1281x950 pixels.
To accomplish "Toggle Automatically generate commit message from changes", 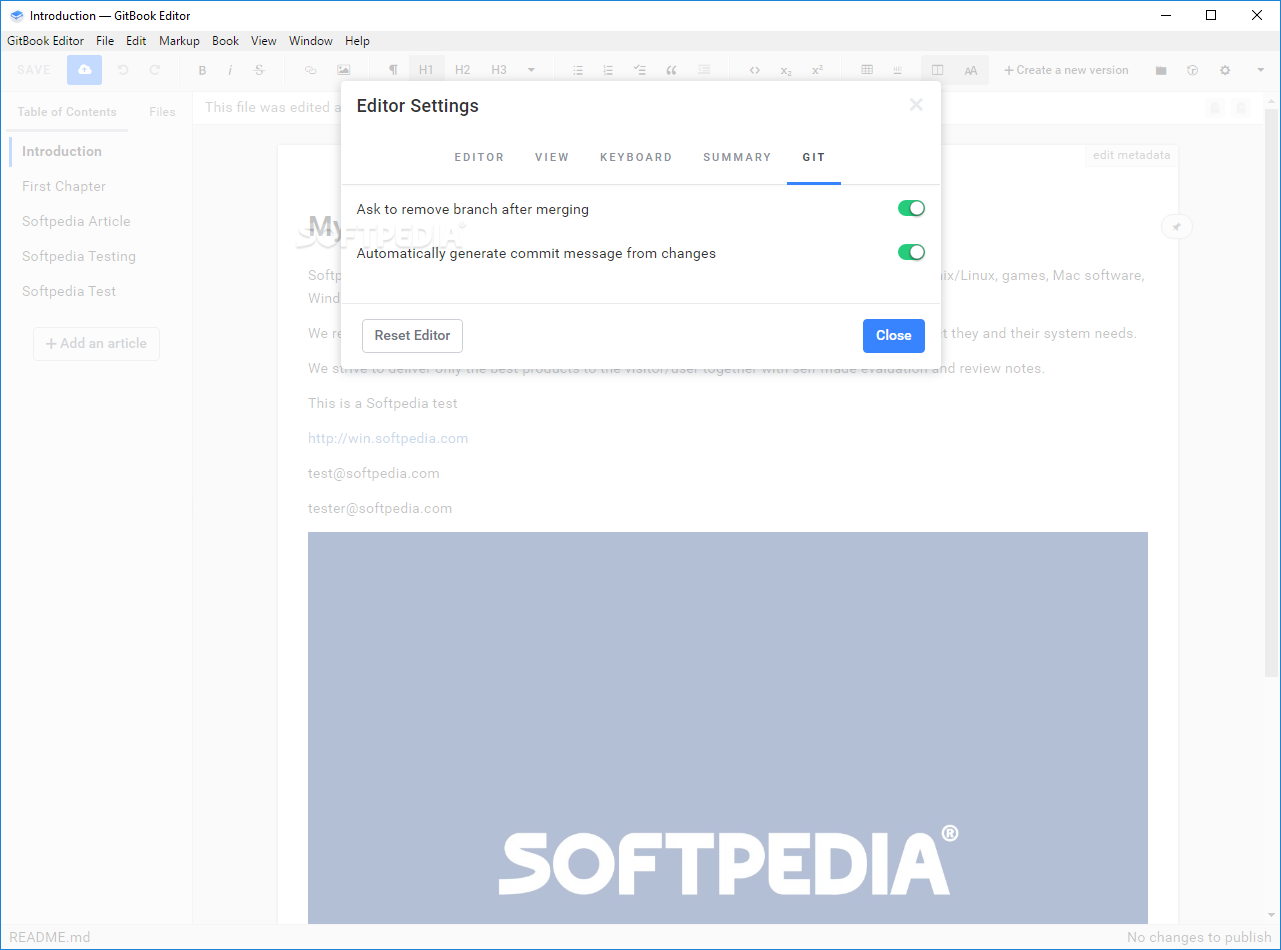I will coord(911,252).
